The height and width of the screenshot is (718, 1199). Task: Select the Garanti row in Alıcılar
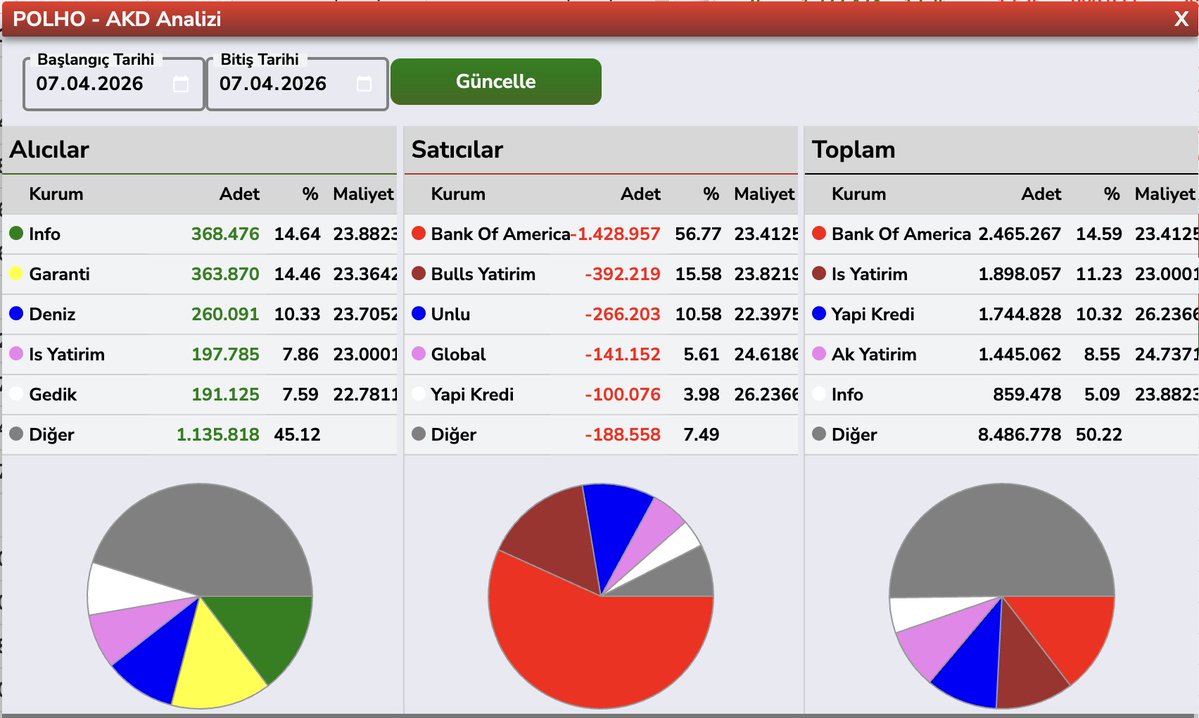coord(200,274)
